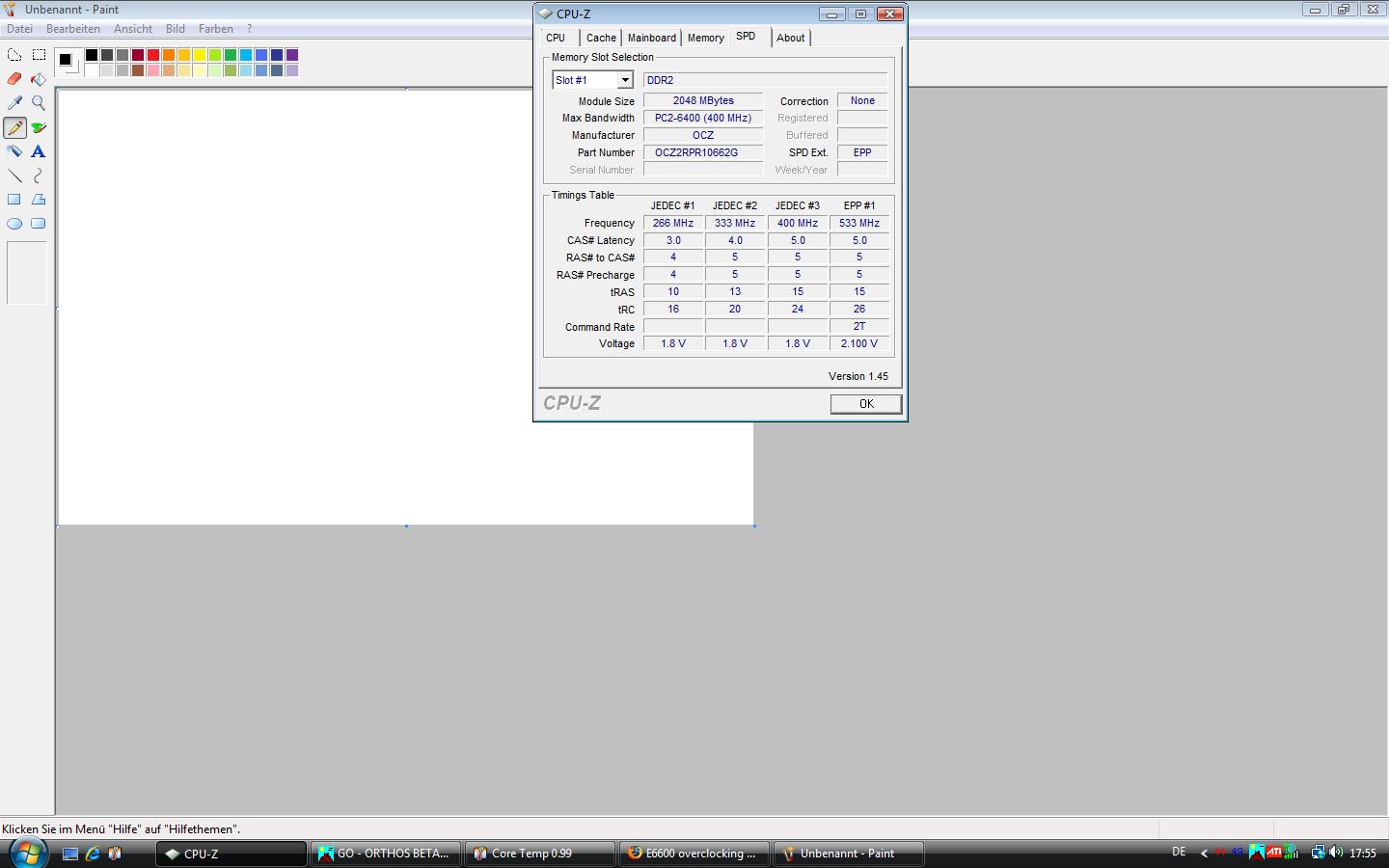Pick the Text tool (letter A)
This screenshot has width=1389, height=868.
(39, 151)
